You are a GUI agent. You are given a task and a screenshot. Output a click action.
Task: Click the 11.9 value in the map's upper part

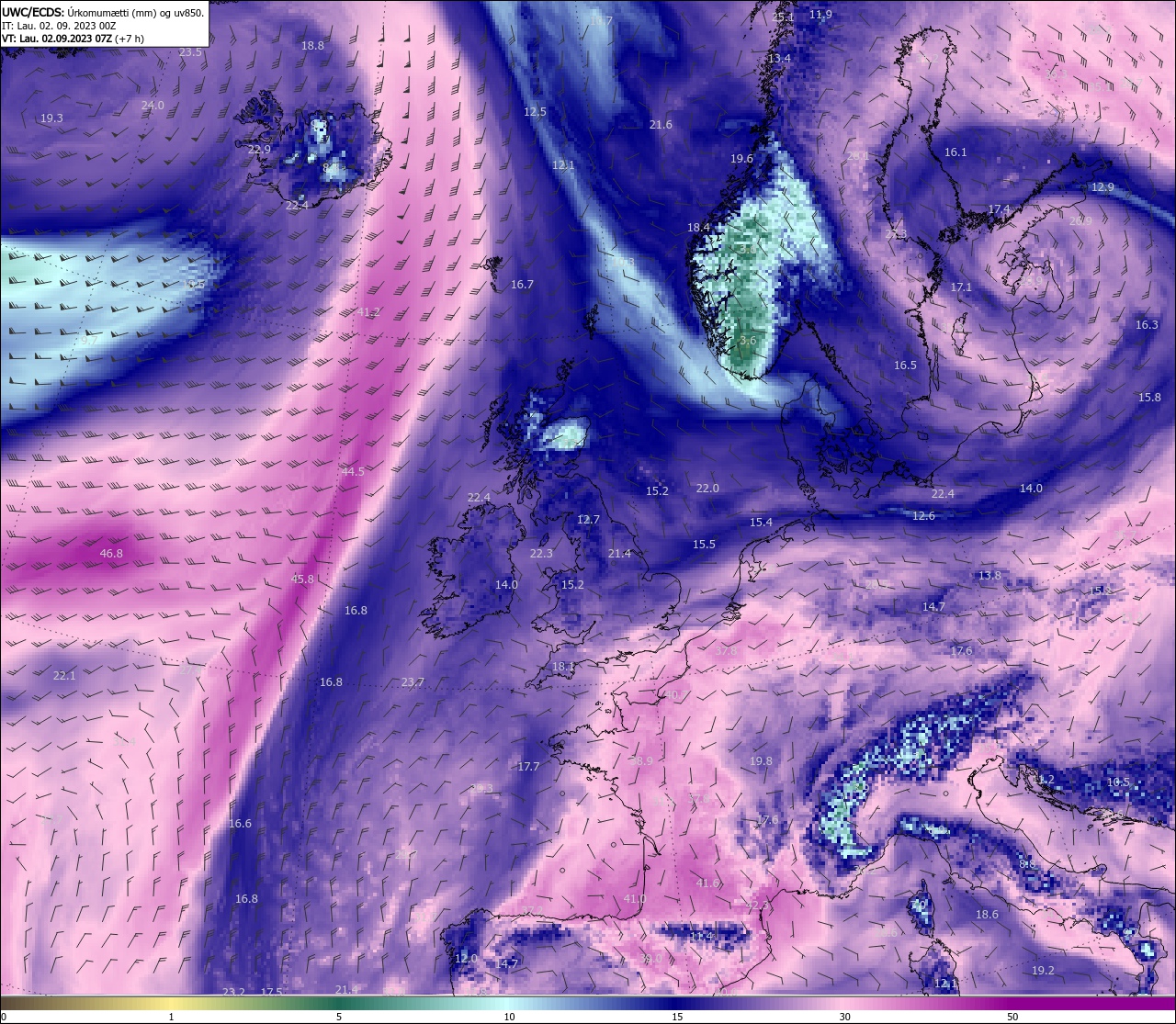coord(820,15)
